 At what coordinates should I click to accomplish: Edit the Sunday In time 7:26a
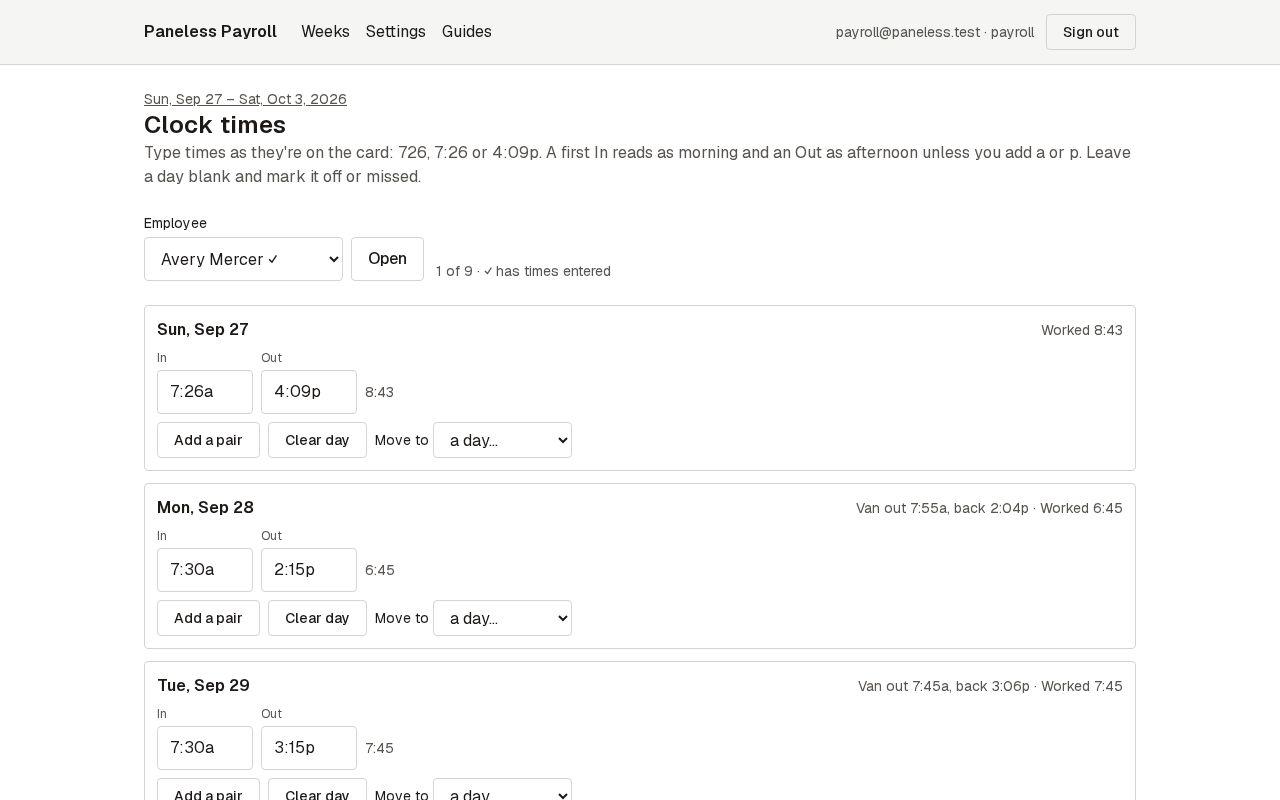point(205,392)
